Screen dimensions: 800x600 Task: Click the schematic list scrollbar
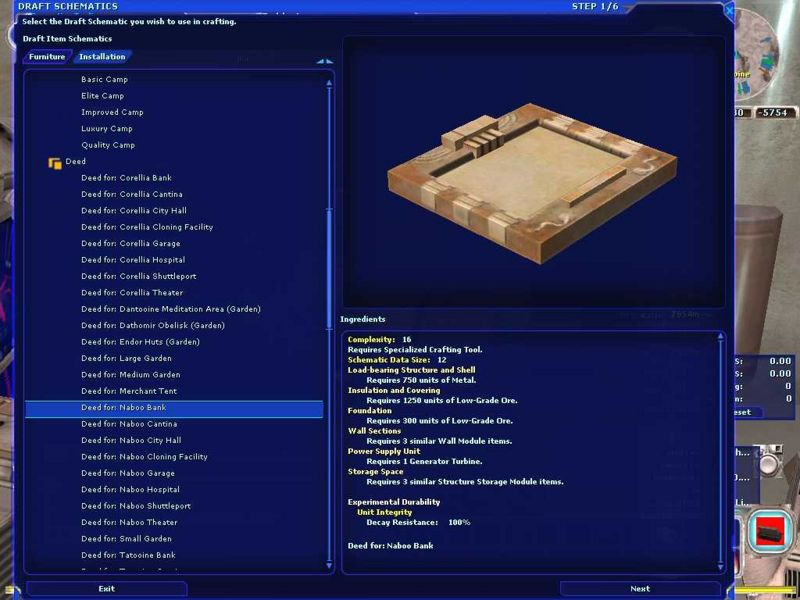[329, 300]
